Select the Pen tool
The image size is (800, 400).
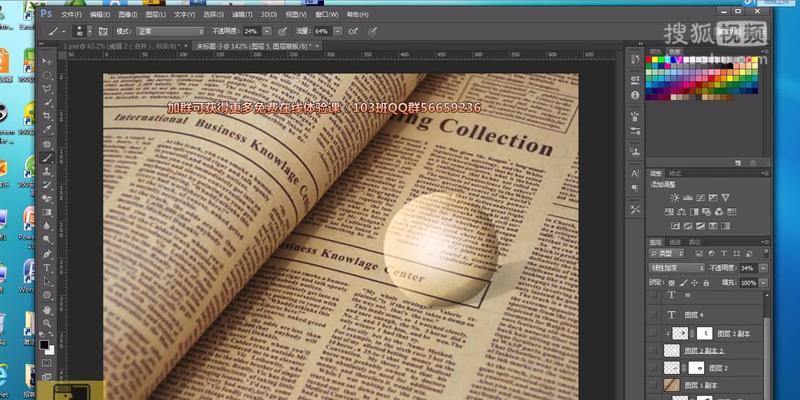point(47,254)
